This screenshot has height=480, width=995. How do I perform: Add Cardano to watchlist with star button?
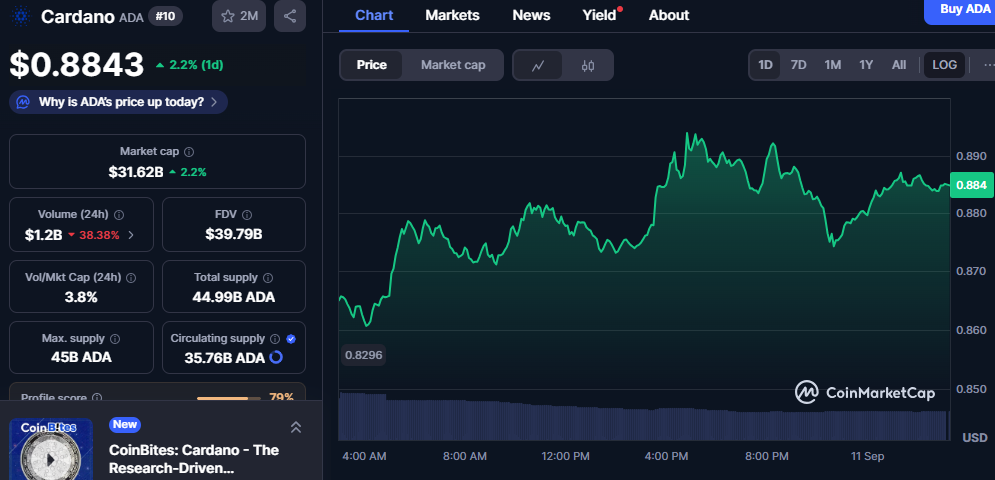[x=239, y=17]
